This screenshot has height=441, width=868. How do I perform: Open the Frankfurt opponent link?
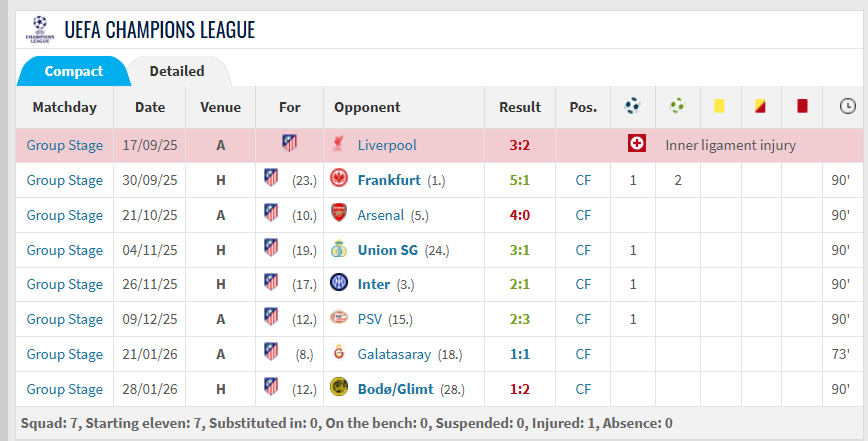[389, 180]
